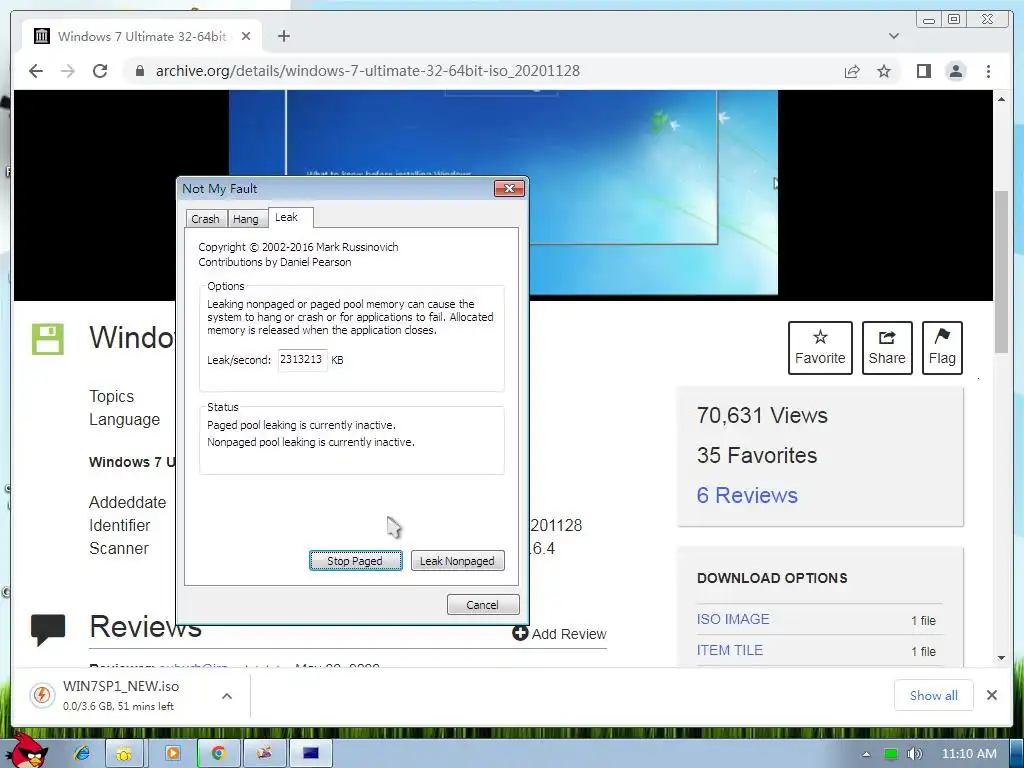Image resolution: width=1024 pixels, height=768 pixels.
Task: Reload the archive.org page
Action: (x=100, y=71)
